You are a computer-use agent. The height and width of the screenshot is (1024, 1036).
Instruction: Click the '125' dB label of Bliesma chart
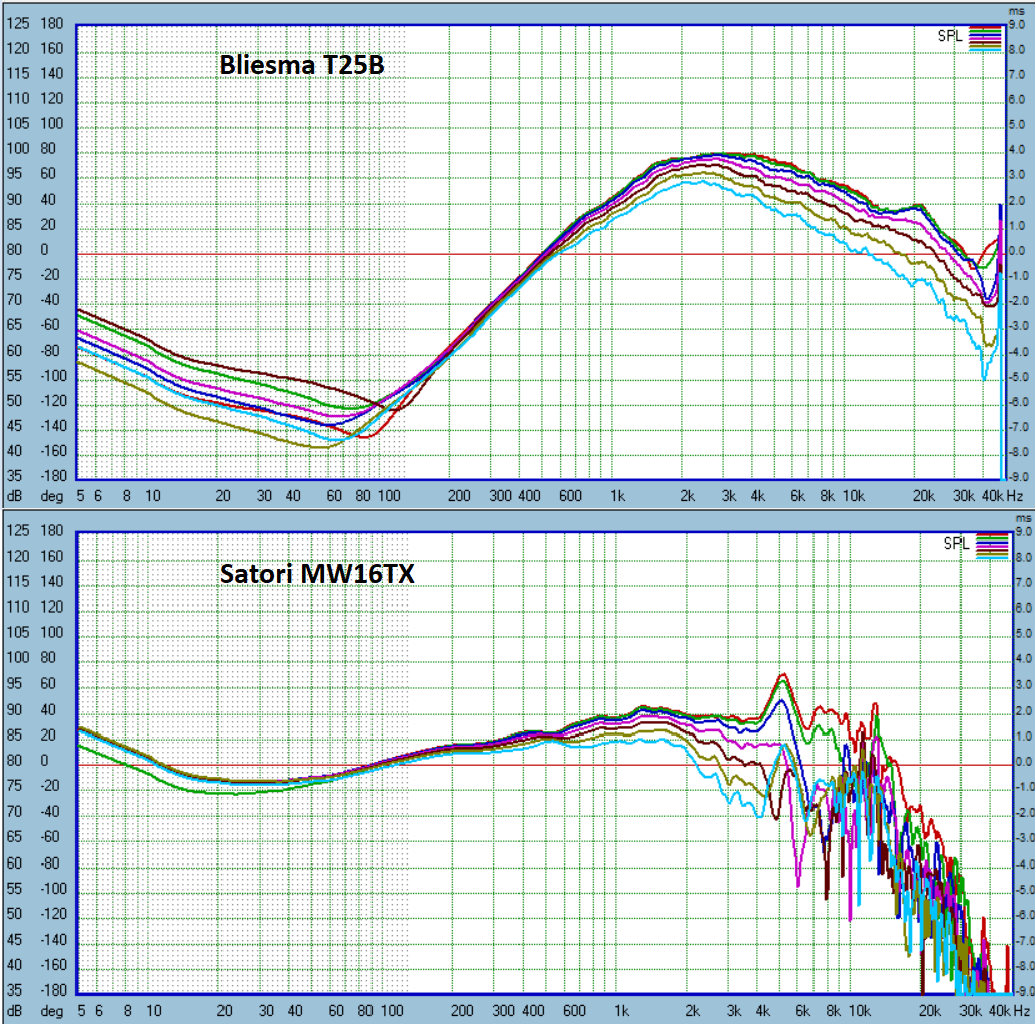tap(18, 23)
